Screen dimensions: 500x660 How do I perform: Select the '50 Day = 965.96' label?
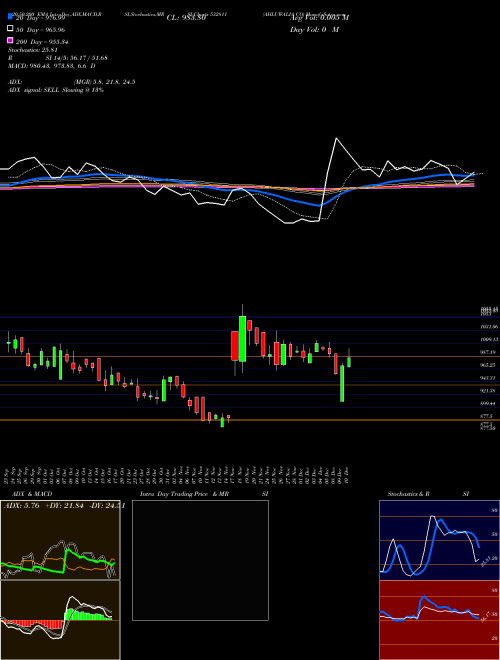click(40, 30)
